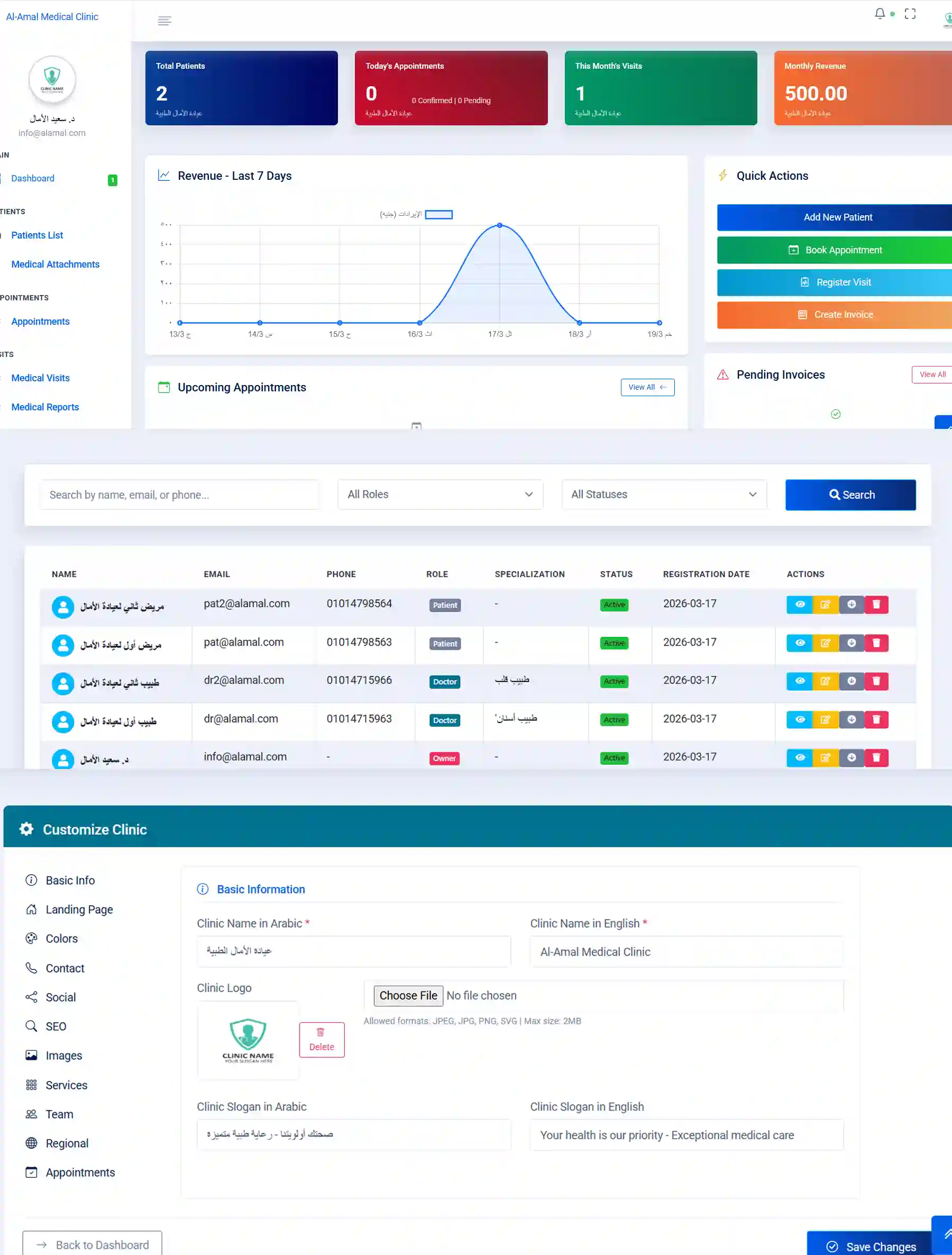The image size is (952, 1255).
Task: Click the Book Appointment button
Action: [835, 250]
